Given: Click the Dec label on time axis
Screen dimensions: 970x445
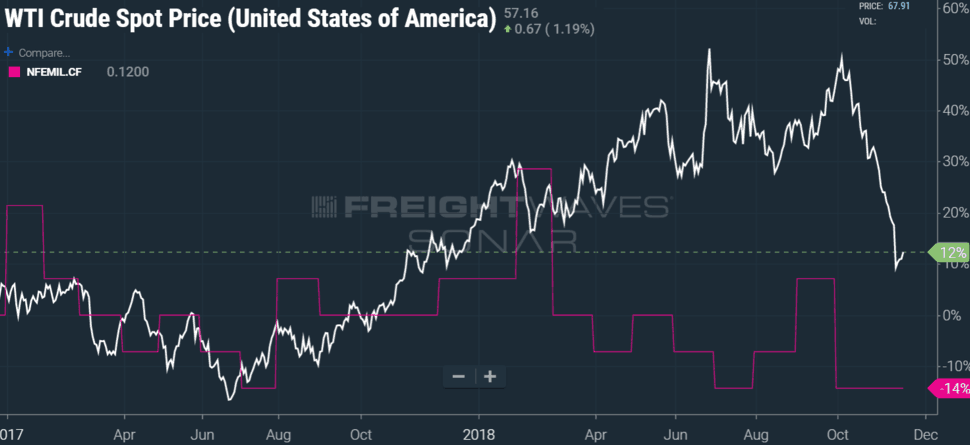Looking at the screenshot, I should tap(925, 434).
